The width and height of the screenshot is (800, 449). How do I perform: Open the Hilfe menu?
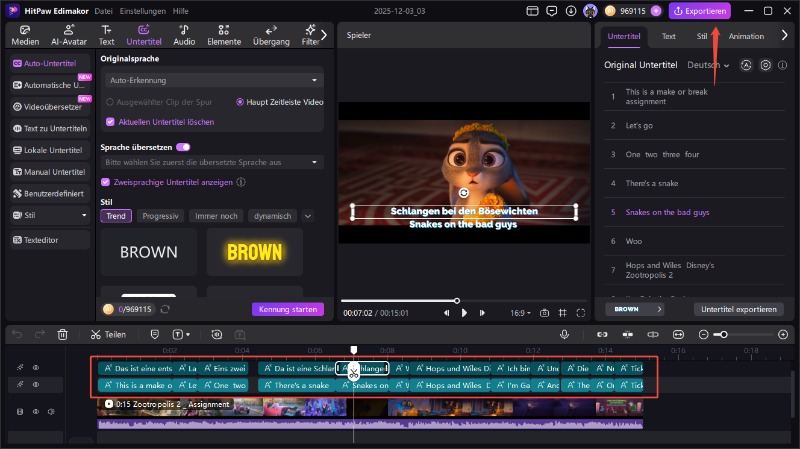(181, 11)
